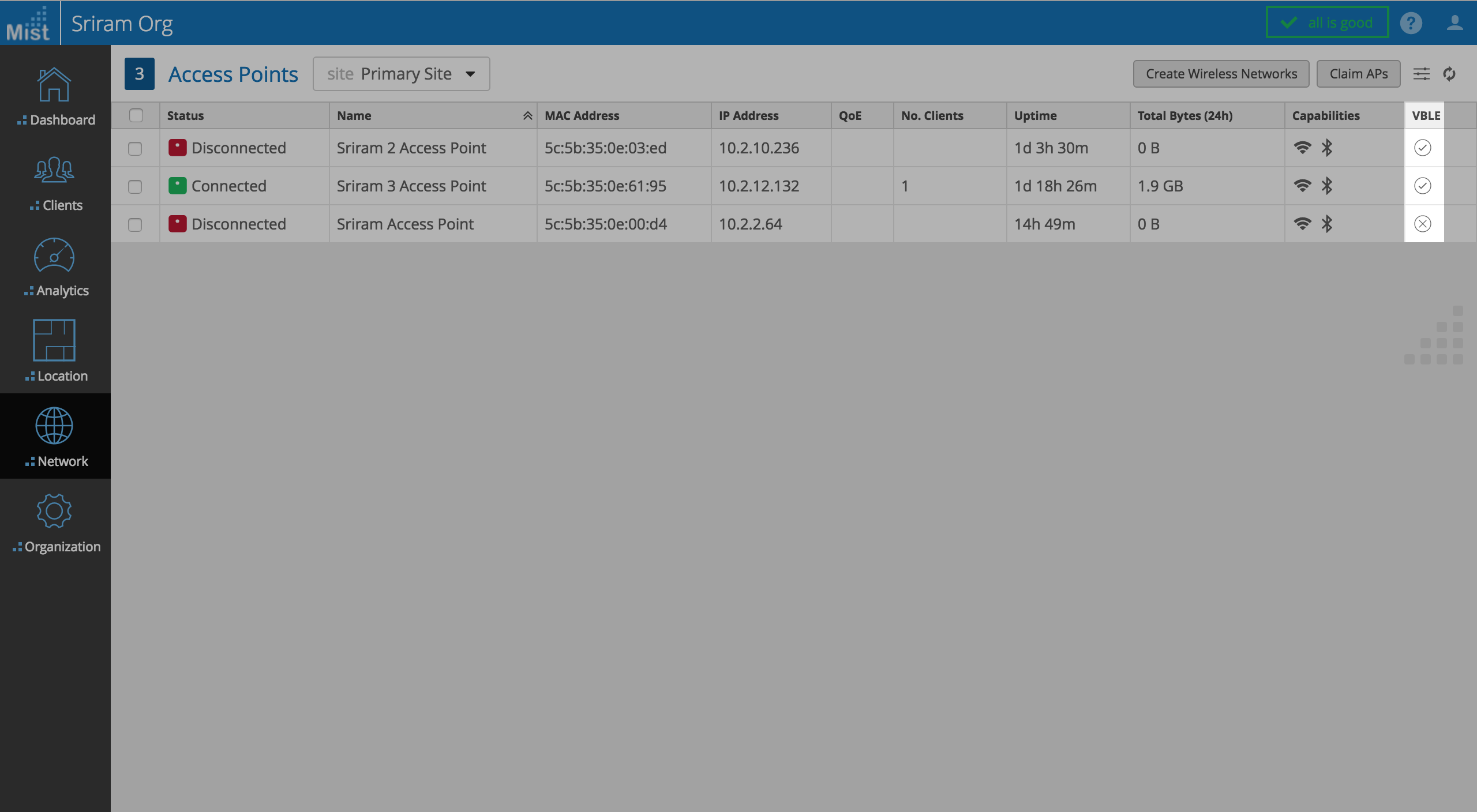Screen dimensions: 1477x812
Task: Sort by the Name column arrow
Action: [527, 116]
